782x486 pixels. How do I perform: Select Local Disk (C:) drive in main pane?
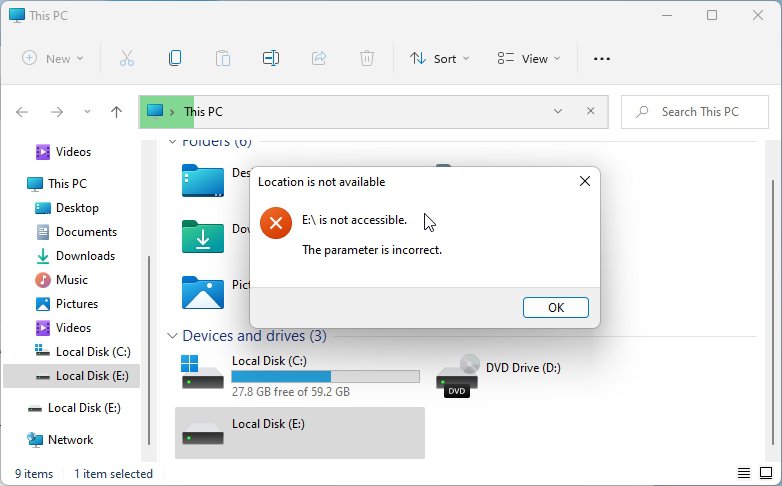click(300, 376)
